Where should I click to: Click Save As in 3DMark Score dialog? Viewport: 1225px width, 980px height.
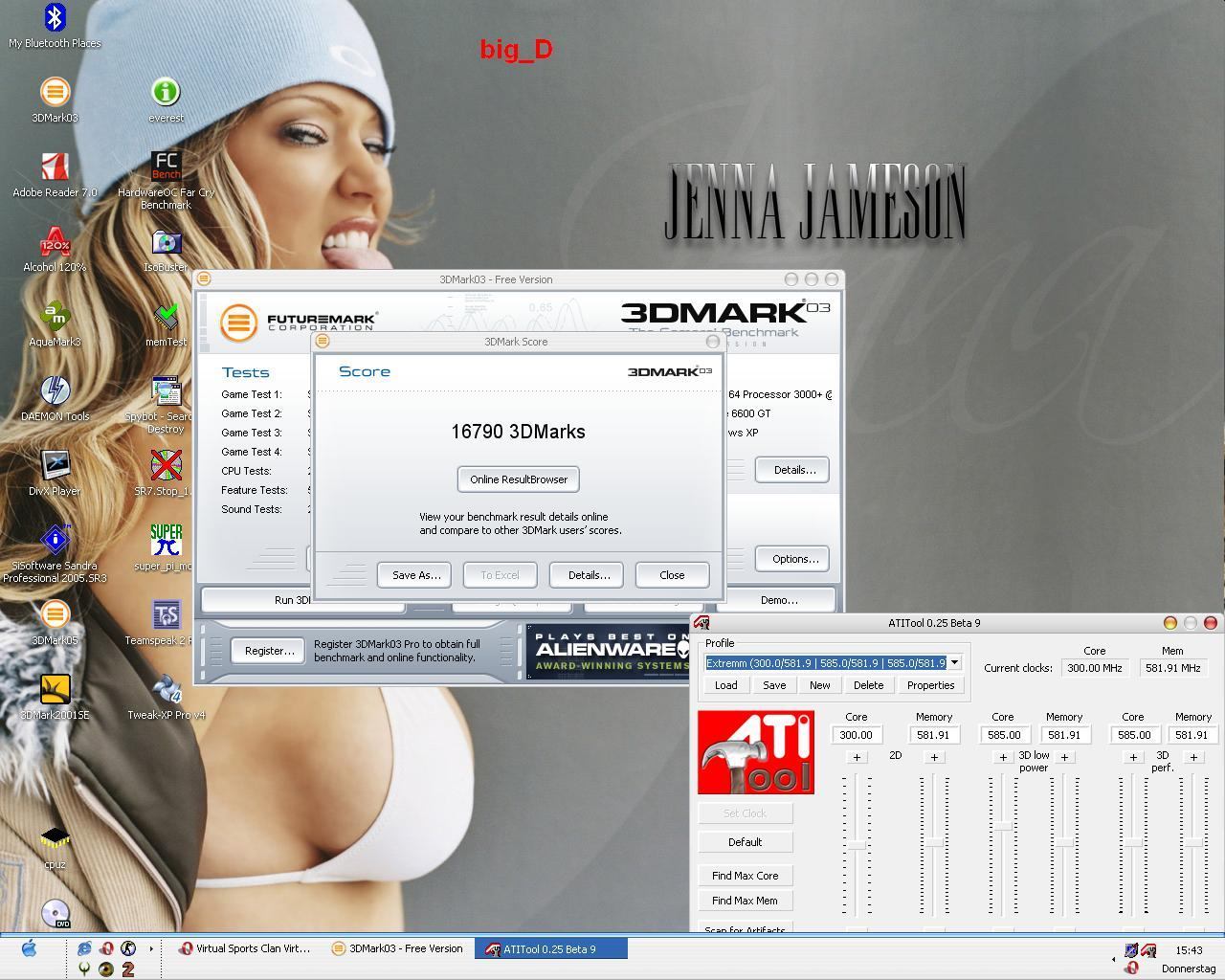(415, 575)
